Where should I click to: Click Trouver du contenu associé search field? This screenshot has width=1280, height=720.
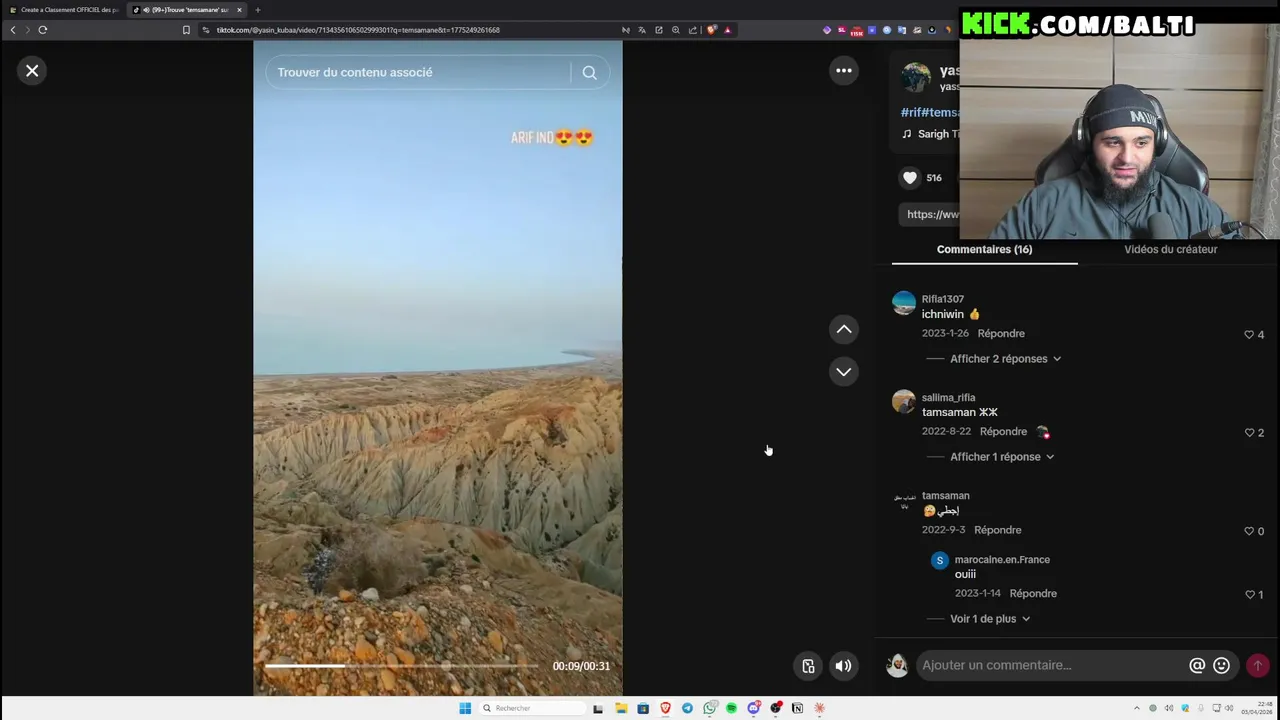(420, 72)
